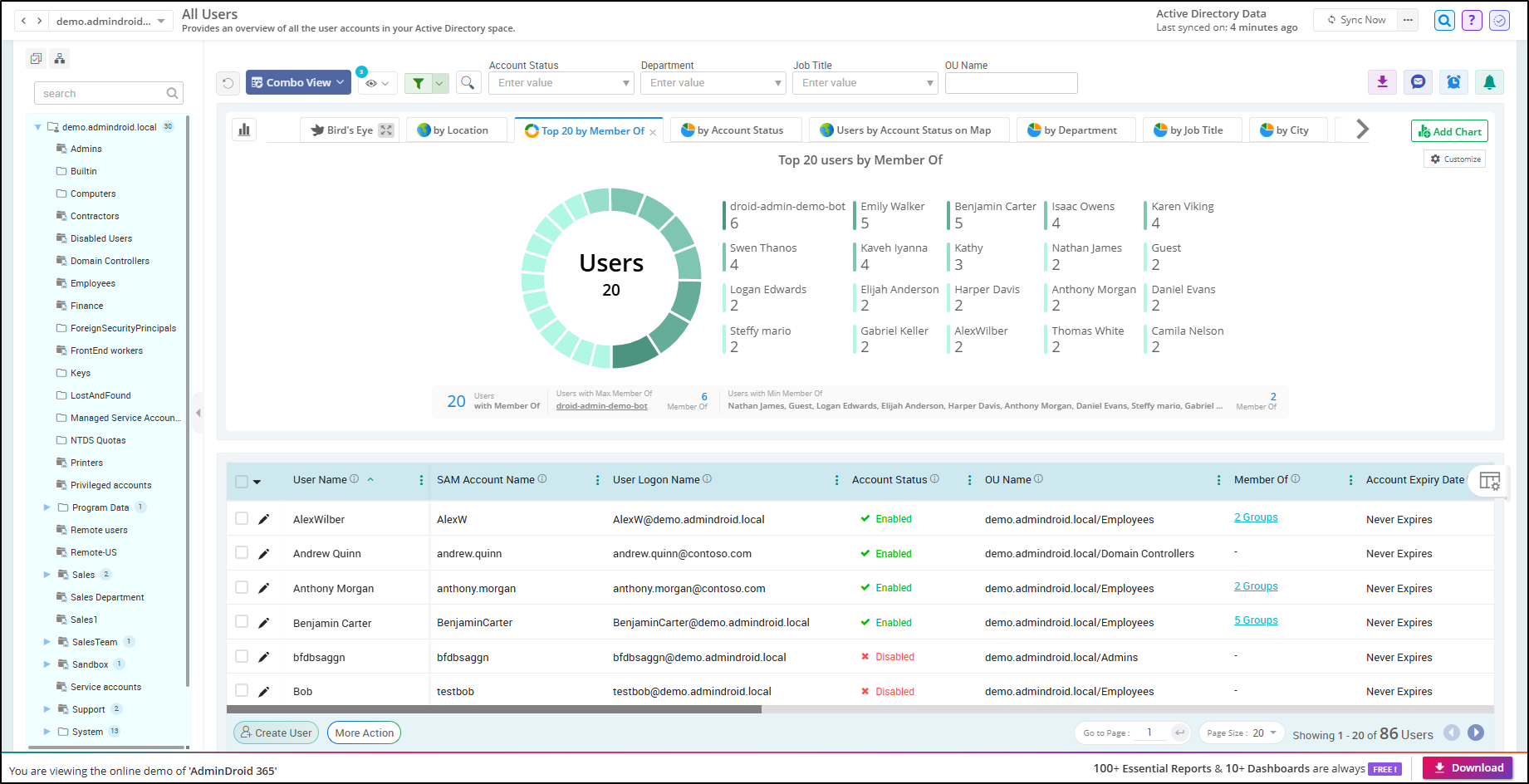Click the checklist circle icon at top right
1529x784 pixels.
(x=1499, y=20)
